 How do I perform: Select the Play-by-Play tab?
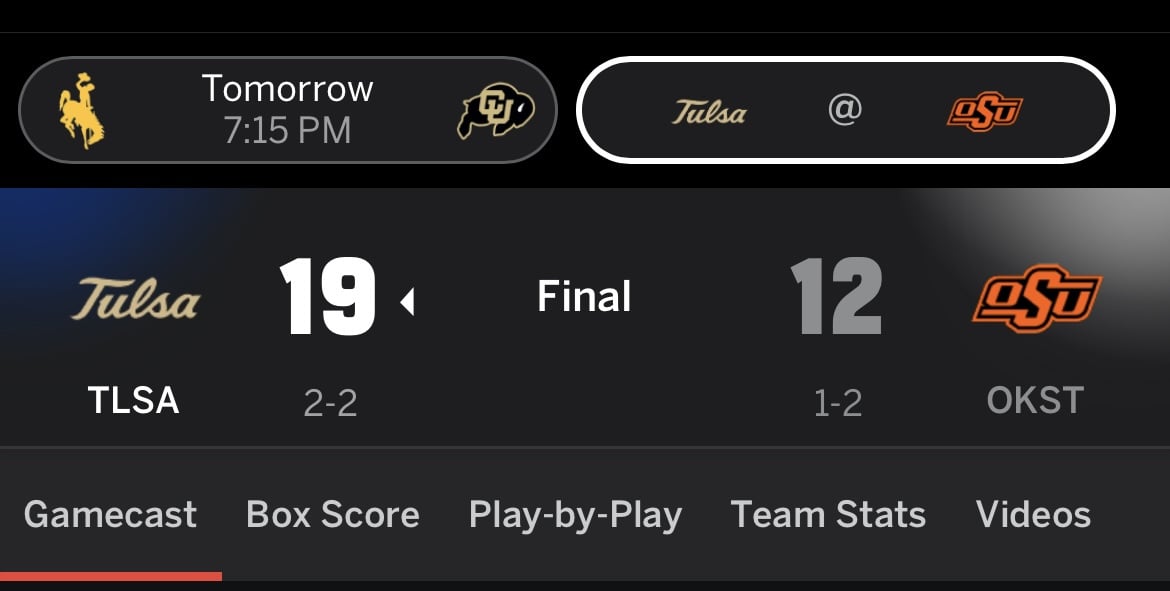[575, 515]
